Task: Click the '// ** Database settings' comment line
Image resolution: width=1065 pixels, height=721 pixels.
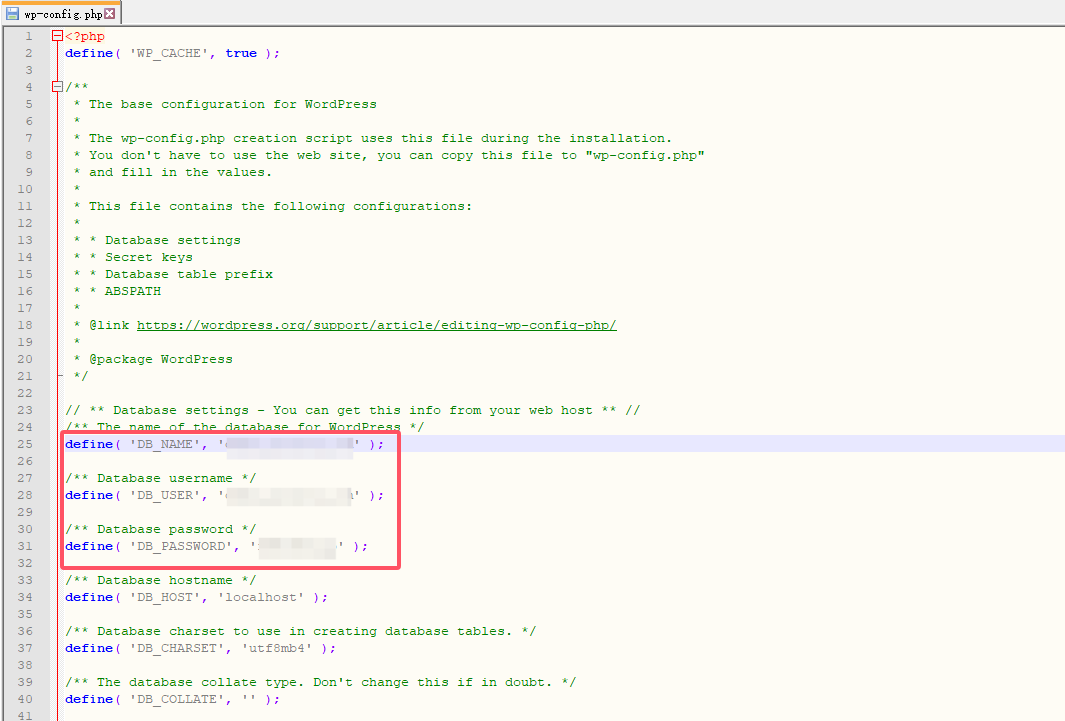Action: (353, 410)
